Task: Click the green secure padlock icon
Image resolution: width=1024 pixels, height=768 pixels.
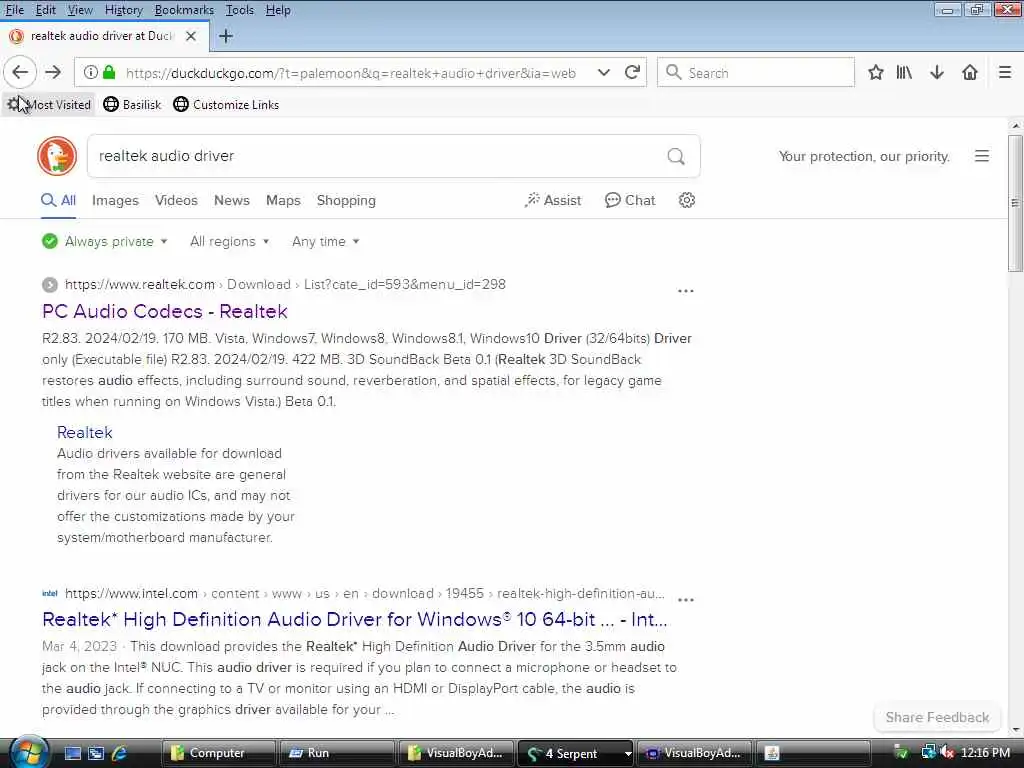Action: (109, 72)
